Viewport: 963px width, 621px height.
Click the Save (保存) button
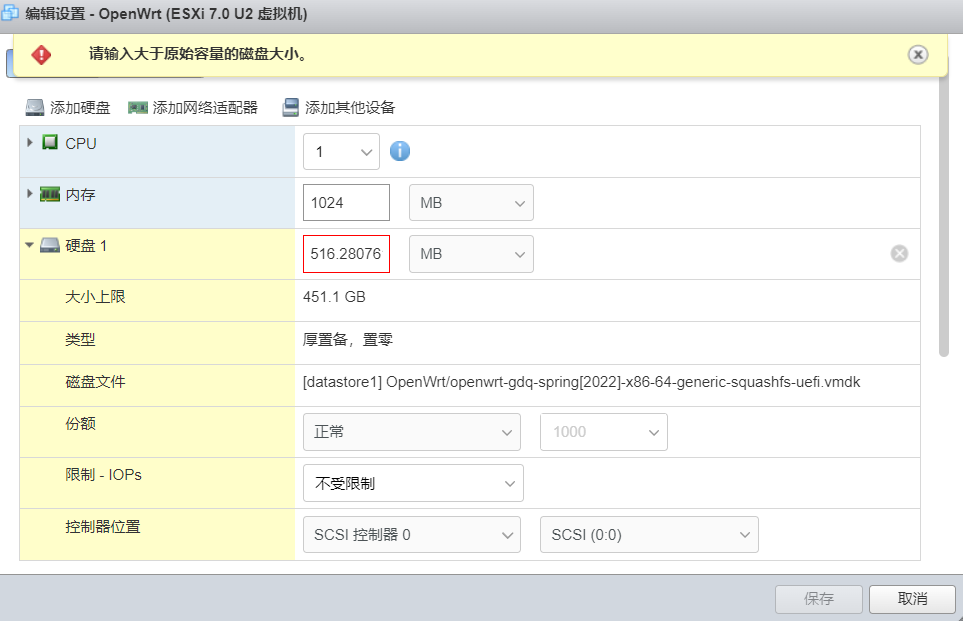pyautogui.click(x=819, y=599)
